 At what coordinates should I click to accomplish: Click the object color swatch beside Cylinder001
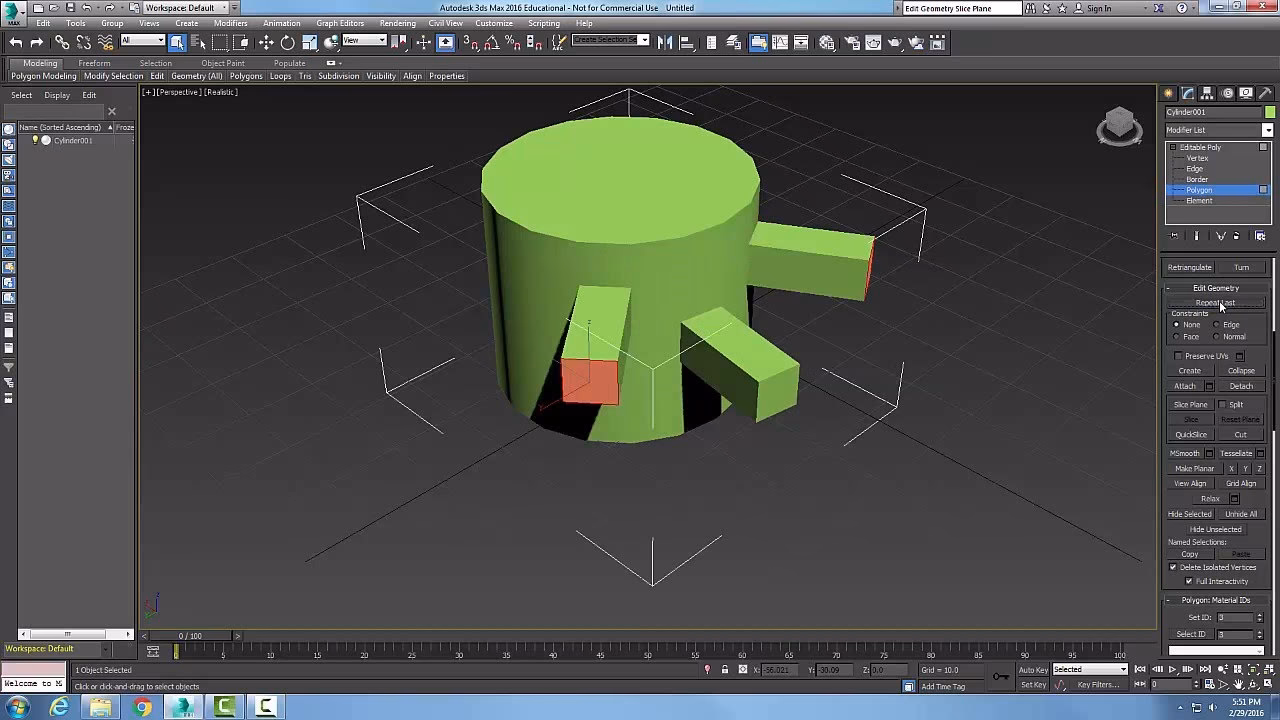pos(1269,112)
